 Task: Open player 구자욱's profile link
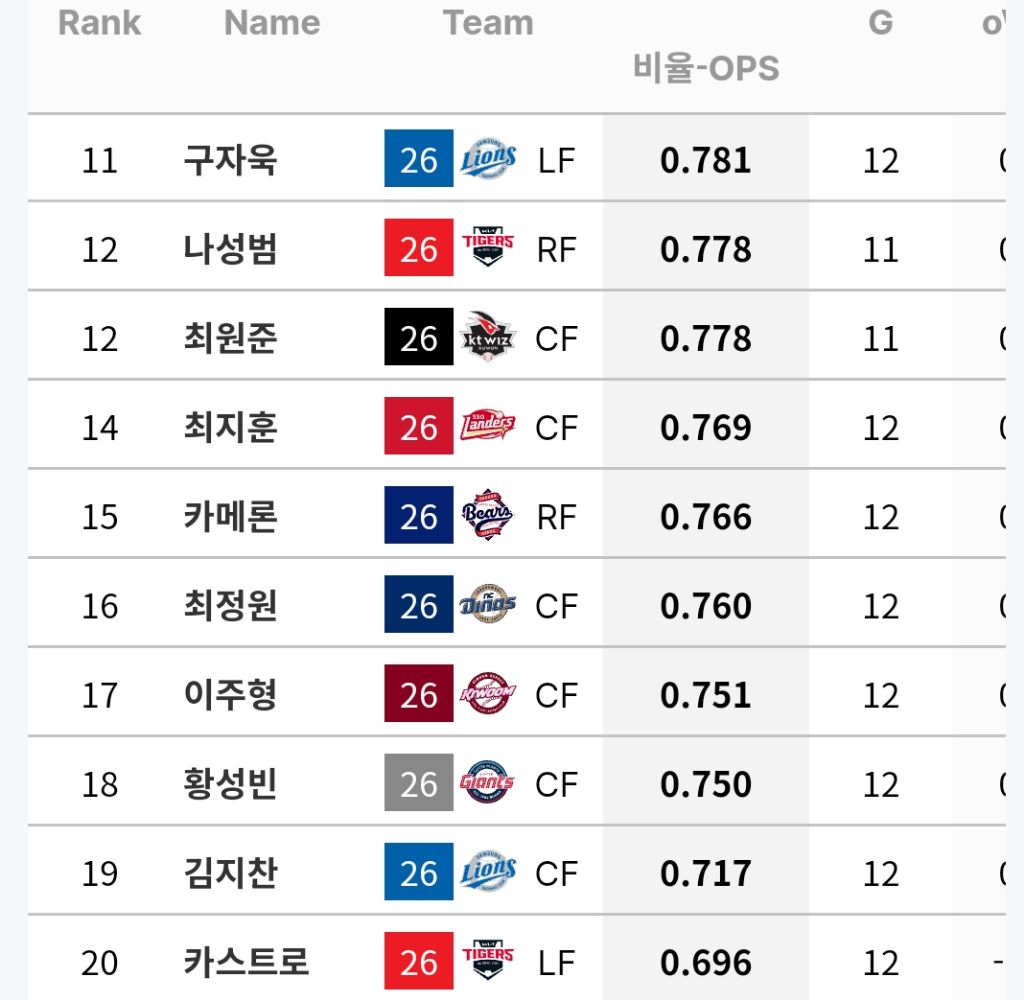coord(231,159)
